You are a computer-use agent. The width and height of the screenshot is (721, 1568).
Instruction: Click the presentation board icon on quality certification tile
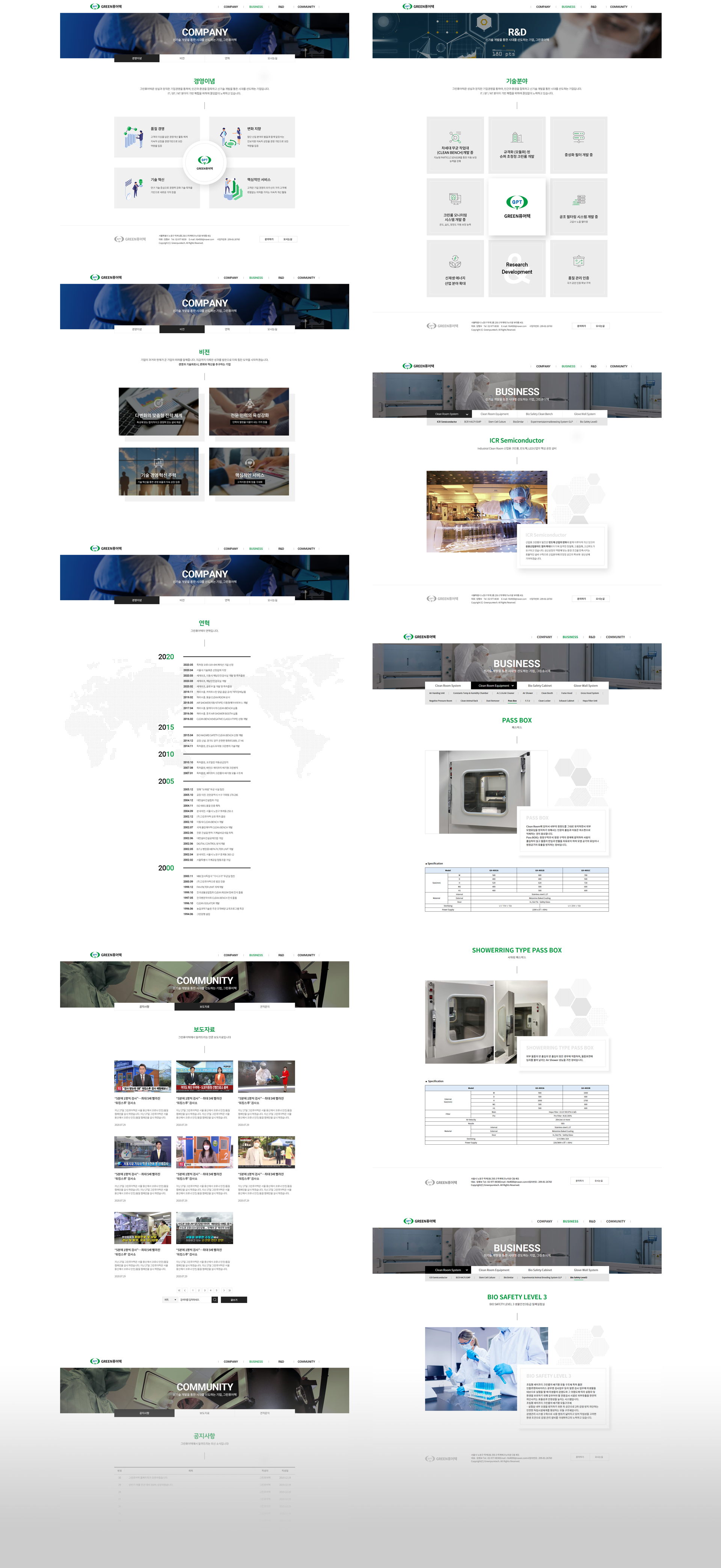(579, 262)
